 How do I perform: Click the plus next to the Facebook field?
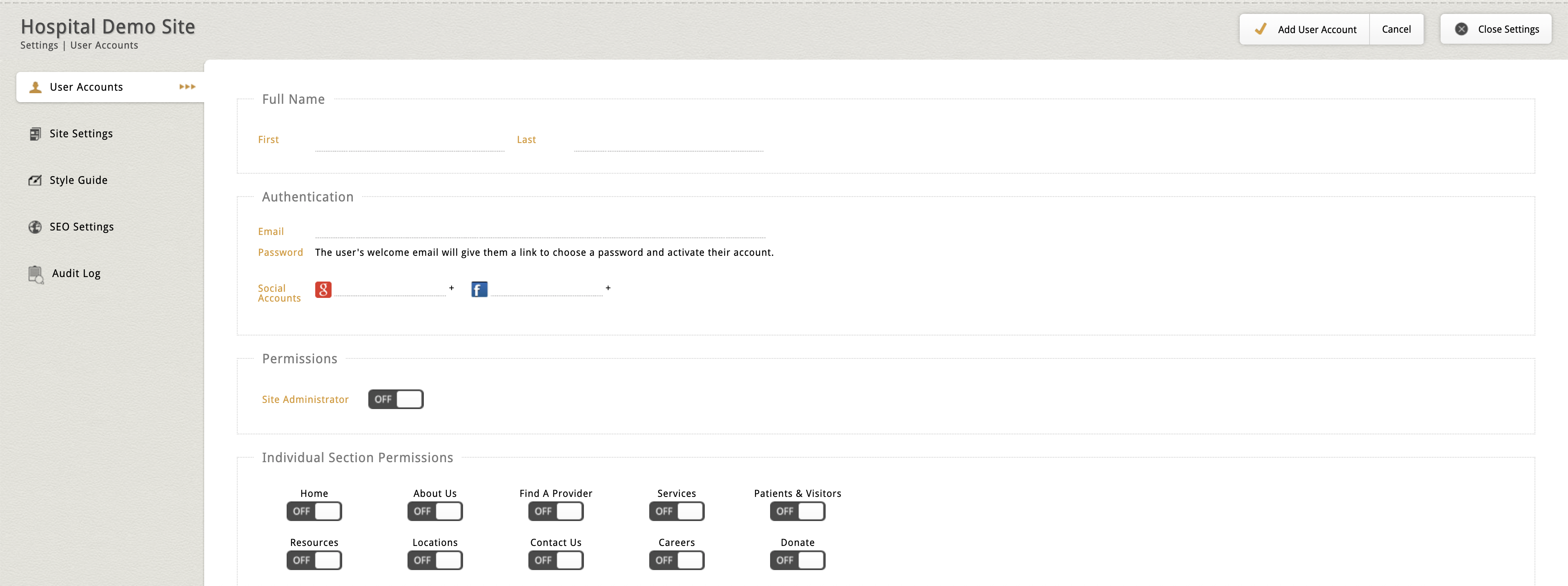click(608, 288)
